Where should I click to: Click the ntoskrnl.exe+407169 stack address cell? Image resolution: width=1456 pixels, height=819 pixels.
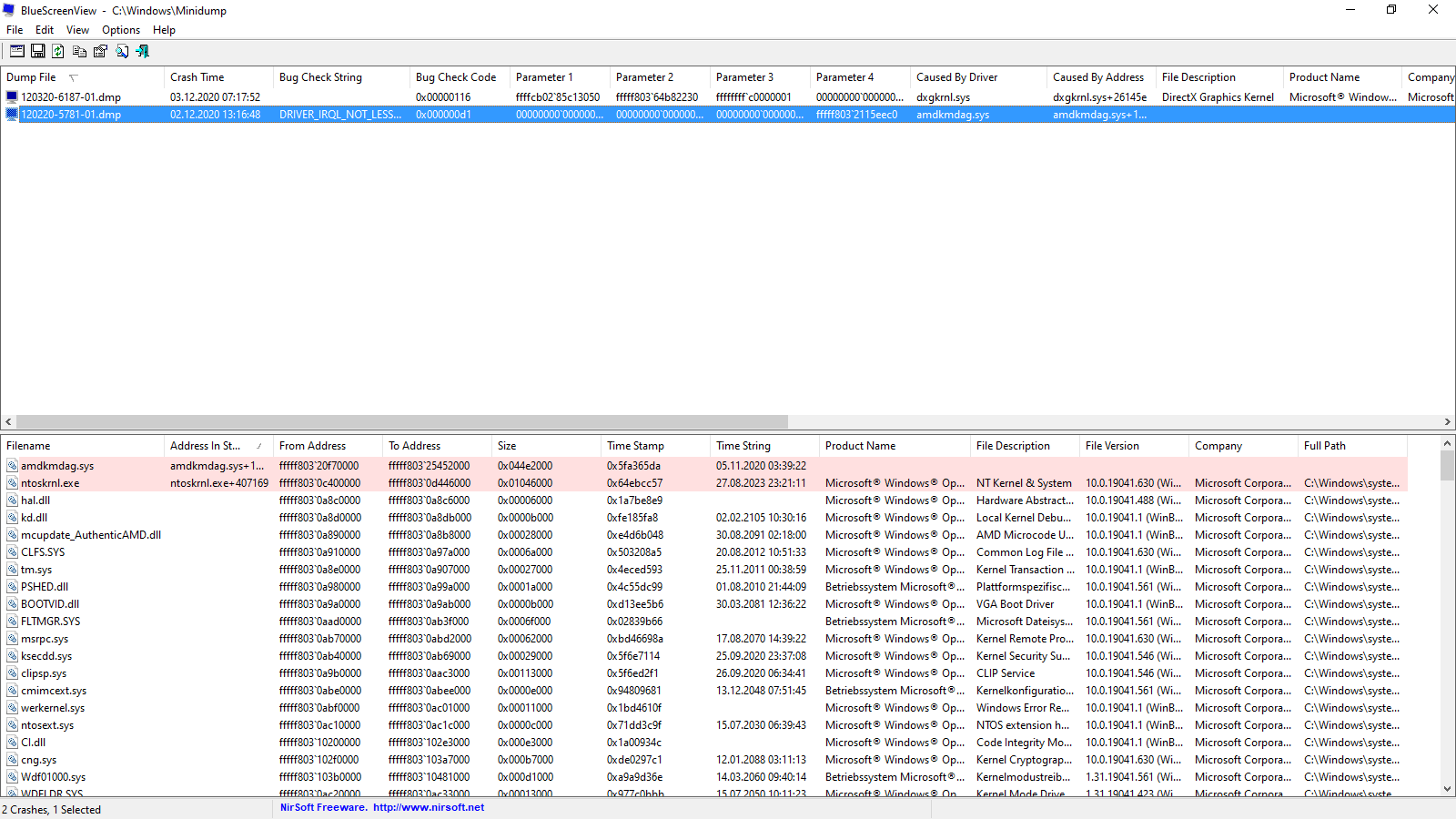219,483
